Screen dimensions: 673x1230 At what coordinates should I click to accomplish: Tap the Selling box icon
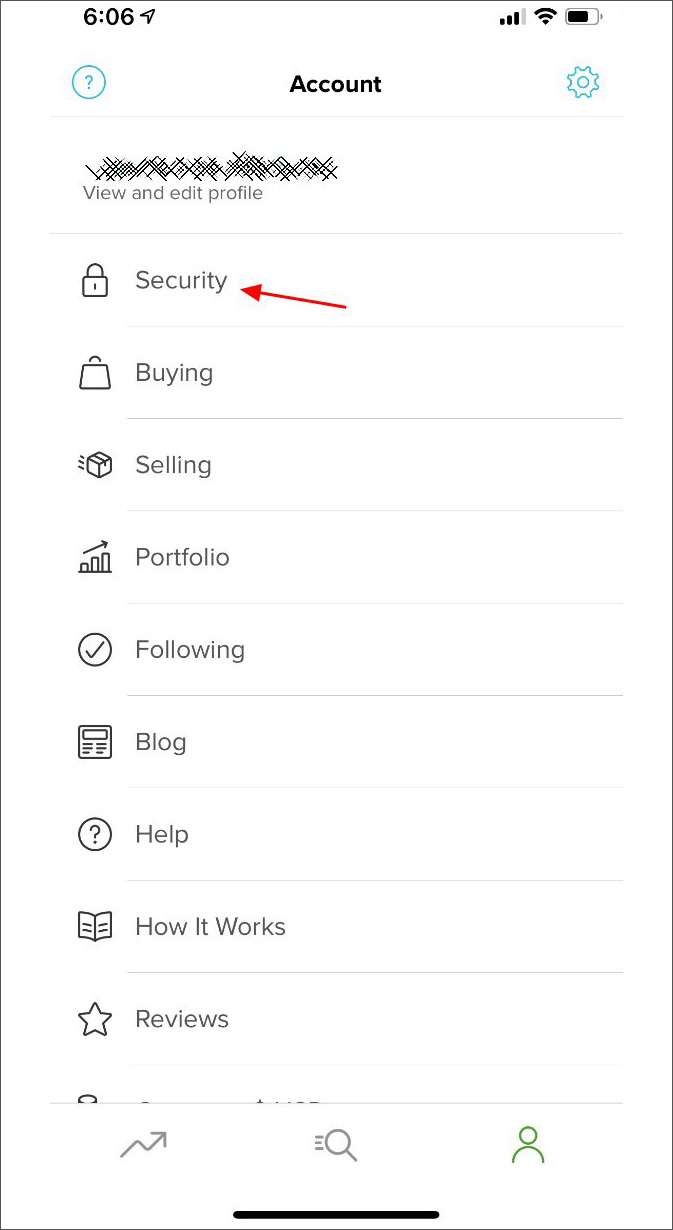pos(95,465)
